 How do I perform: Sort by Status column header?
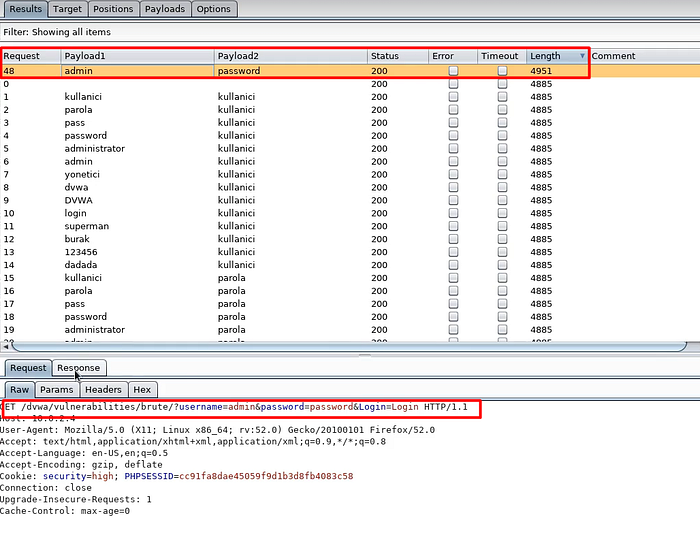click(x=398, y=56)
